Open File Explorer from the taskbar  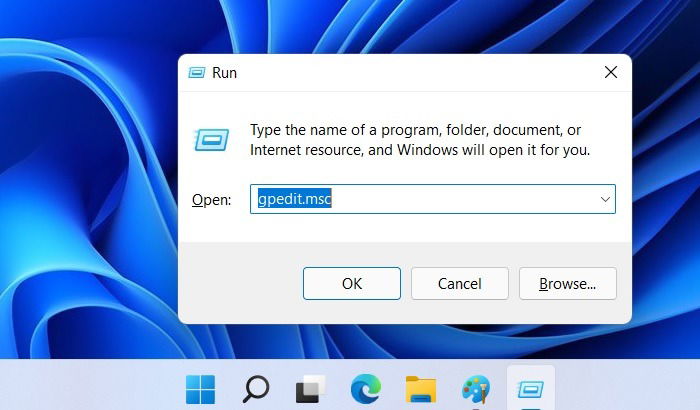421,389
